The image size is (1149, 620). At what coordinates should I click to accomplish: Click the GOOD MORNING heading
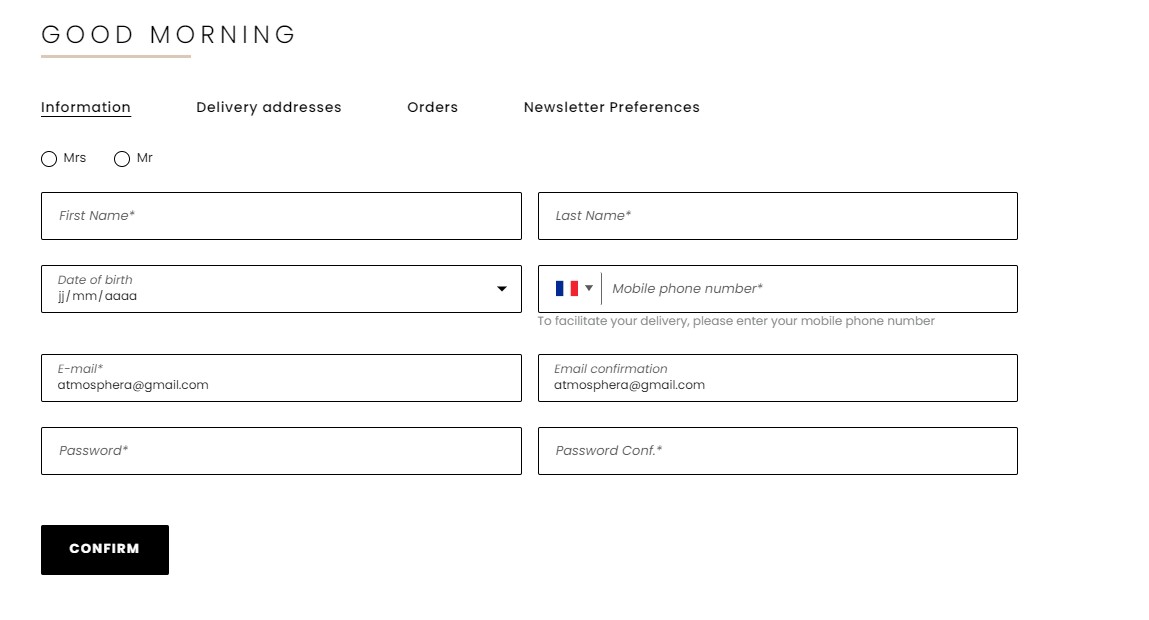(x=169, y=34)
